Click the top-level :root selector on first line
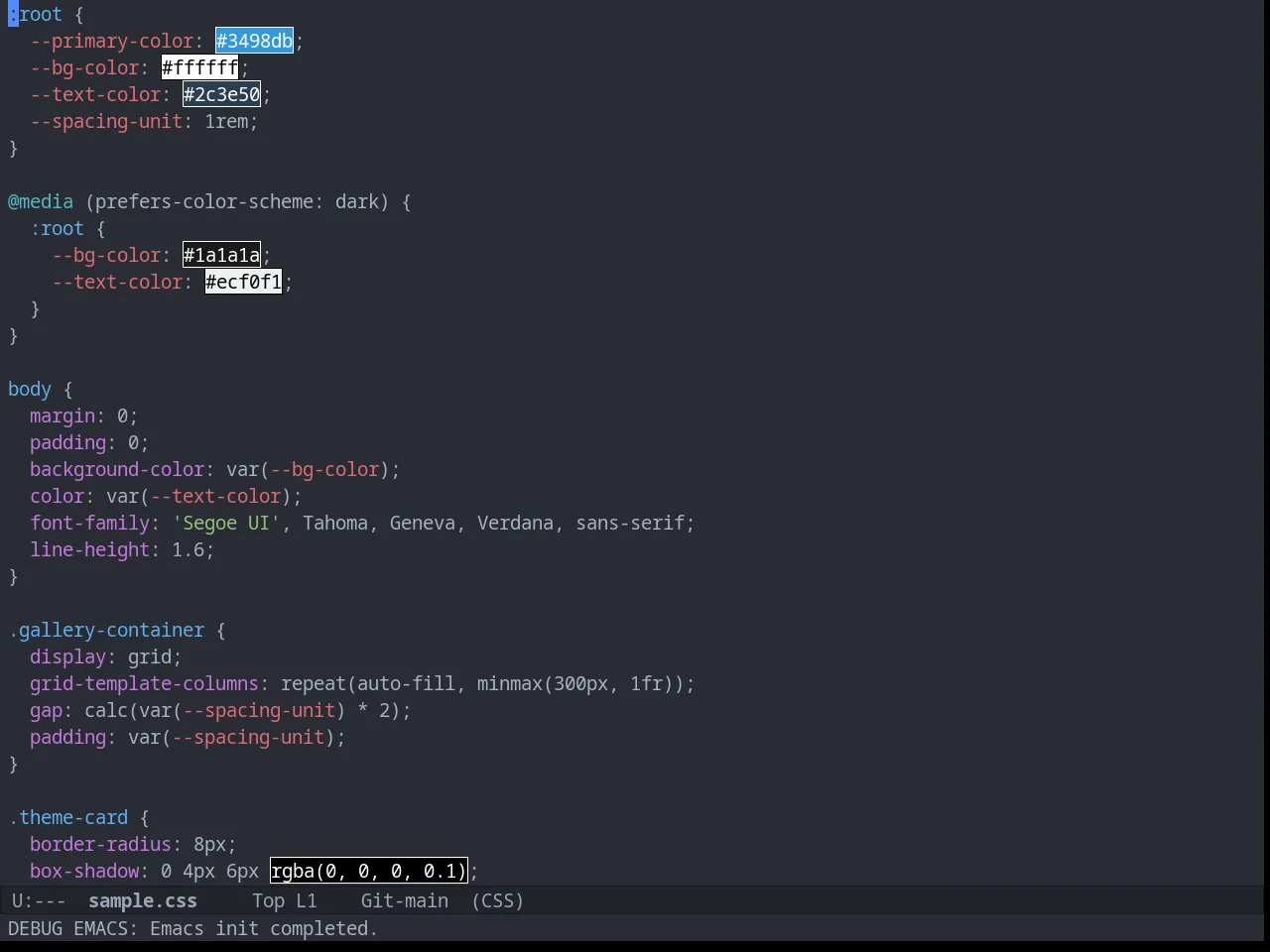 point(35,14)
